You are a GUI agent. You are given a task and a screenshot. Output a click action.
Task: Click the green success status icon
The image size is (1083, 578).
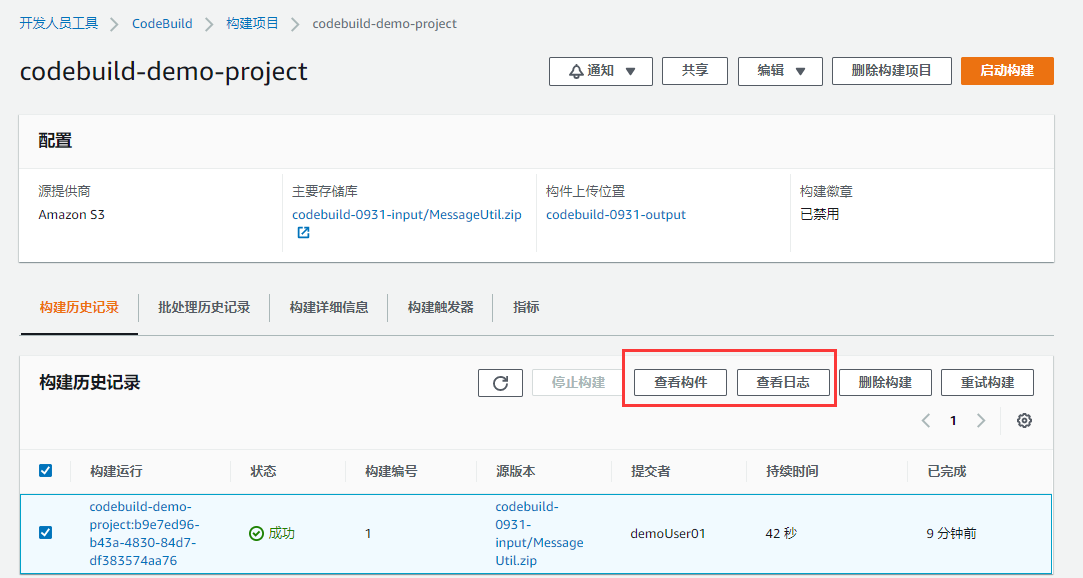[x=256, y=533]
